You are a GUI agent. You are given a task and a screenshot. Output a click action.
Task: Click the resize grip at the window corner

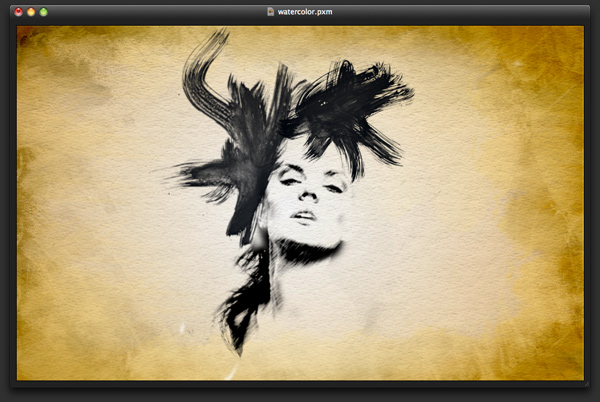click(x=587, y=384)
